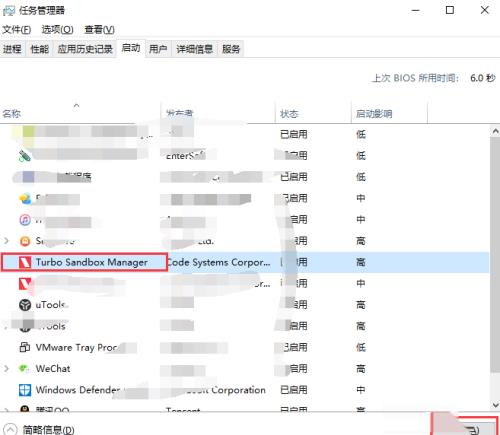Switch to the 用户 tab

[158, 49]
